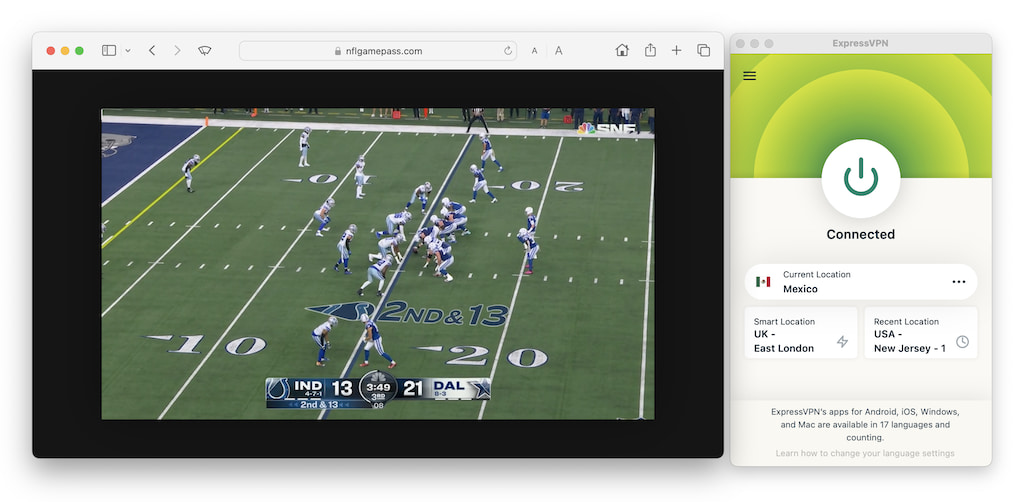
Task: Click the ExpressVPN window title
Action: tap(860, 44)
